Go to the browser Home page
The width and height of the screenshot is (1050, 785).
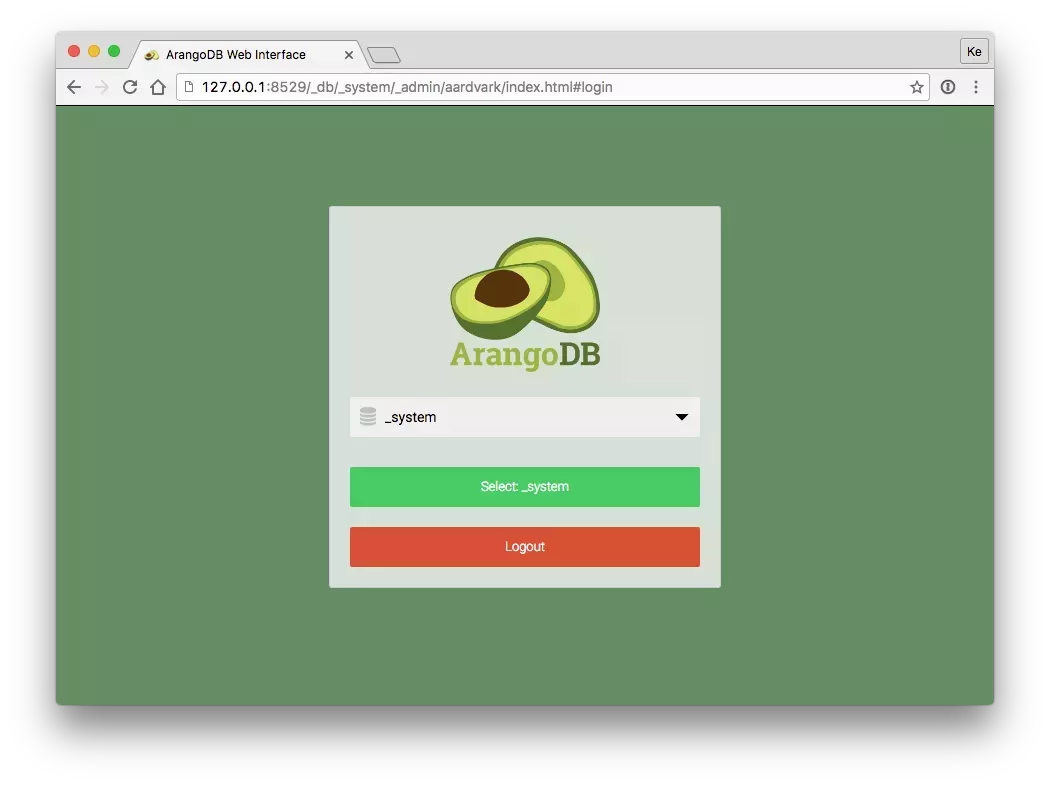158,87
